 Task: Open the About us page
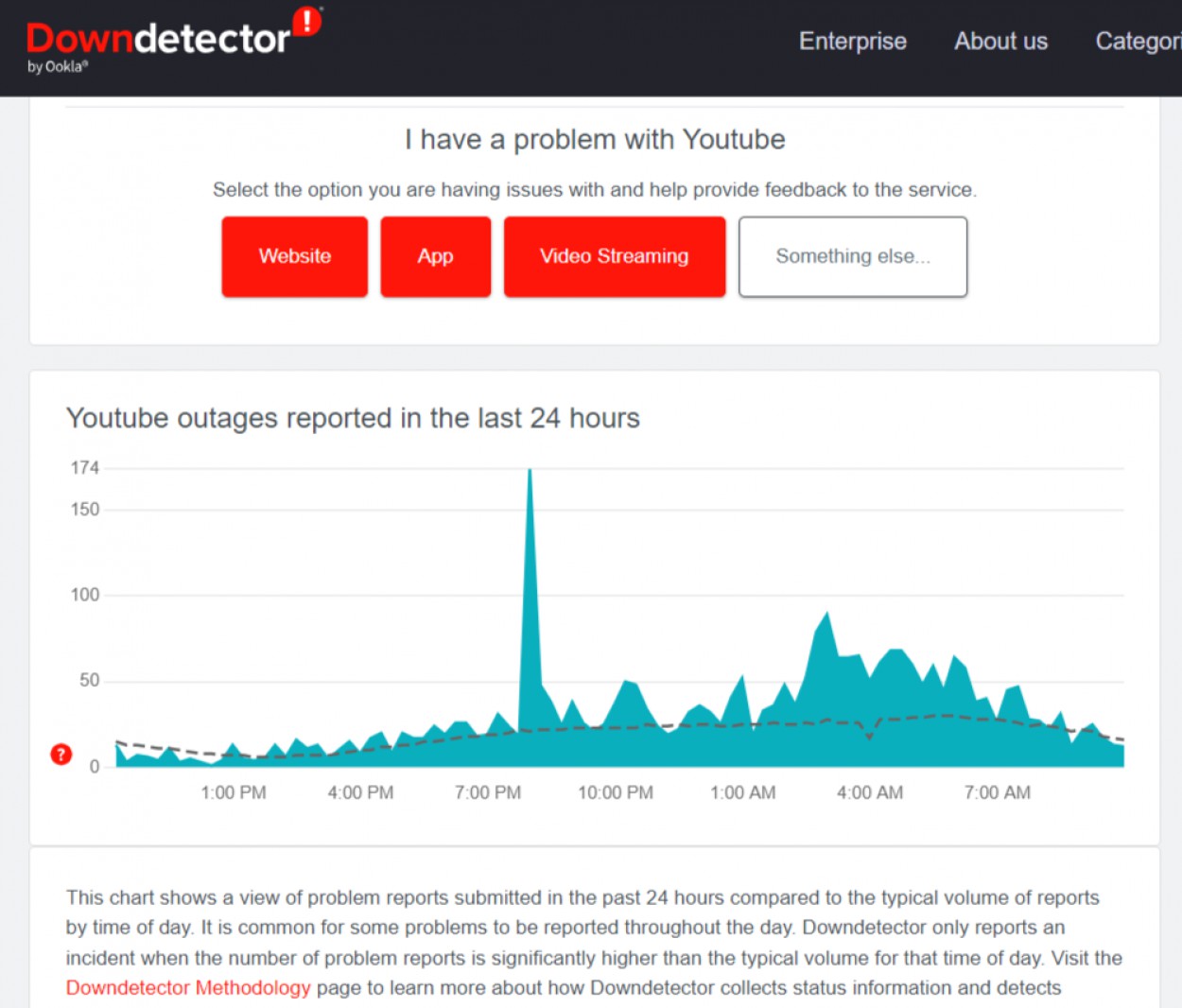tap(1000, 42)
